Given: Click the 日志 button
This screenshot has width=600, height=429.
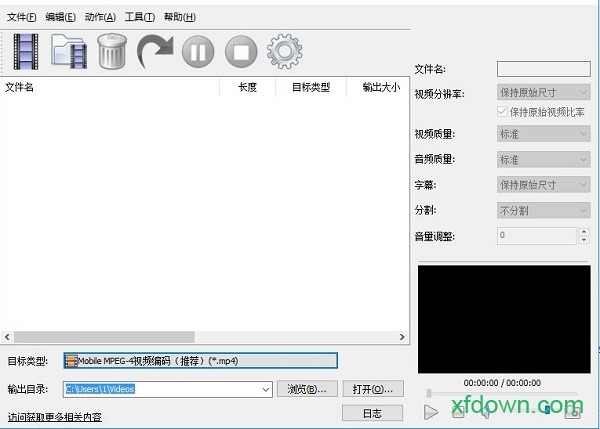Looking at the screenshot, I should pos(372,412).
